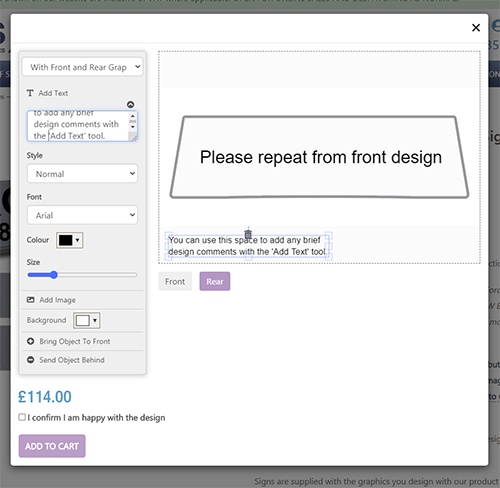Close the design dialog with X

[476, 28]
